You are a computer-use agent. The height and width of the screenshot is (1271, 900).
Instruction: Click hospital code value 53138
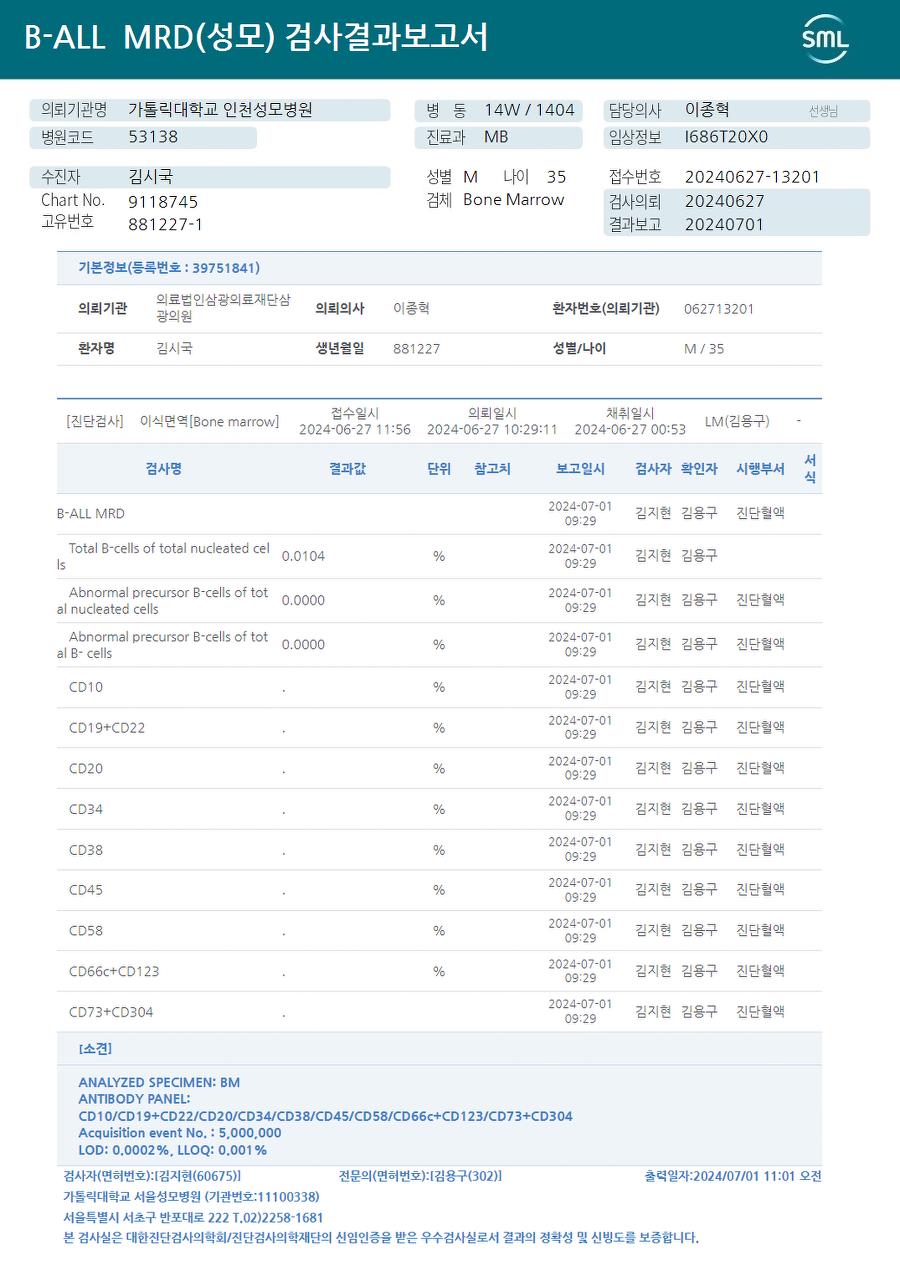tap(153, 137)
